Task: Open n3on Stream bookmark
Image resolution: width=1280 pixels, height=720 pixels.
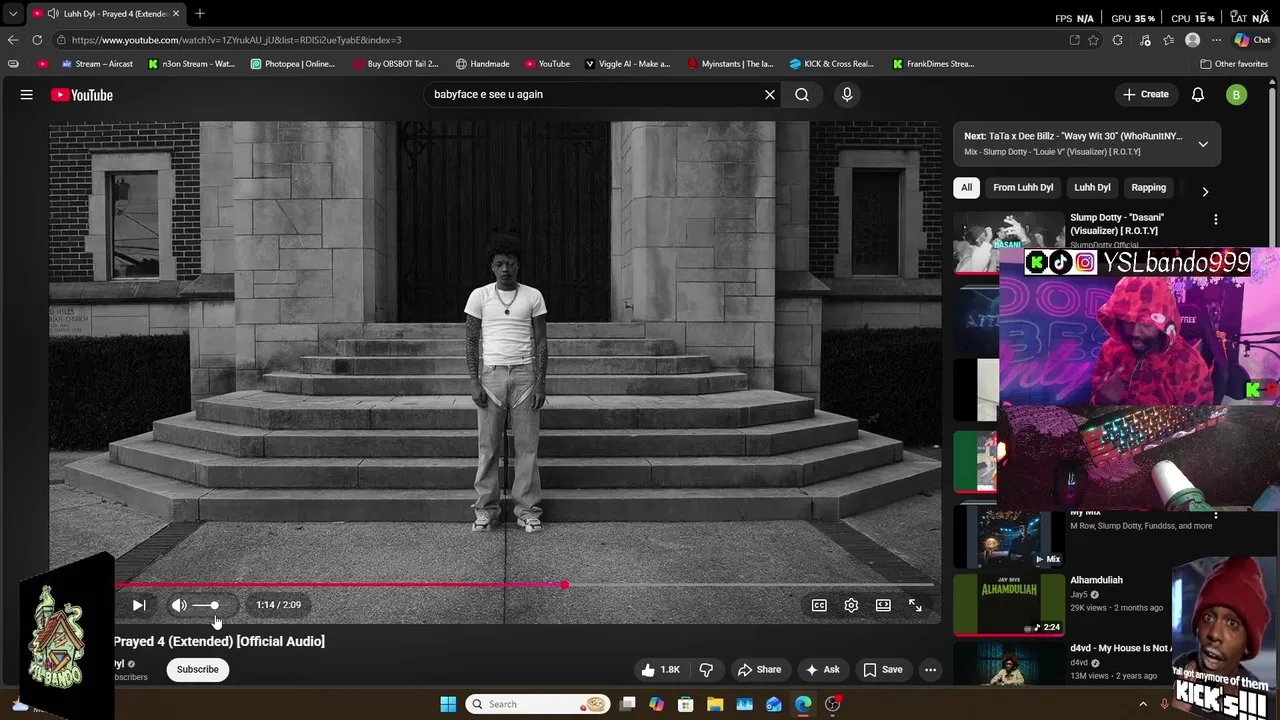Action: pos(191,64)
